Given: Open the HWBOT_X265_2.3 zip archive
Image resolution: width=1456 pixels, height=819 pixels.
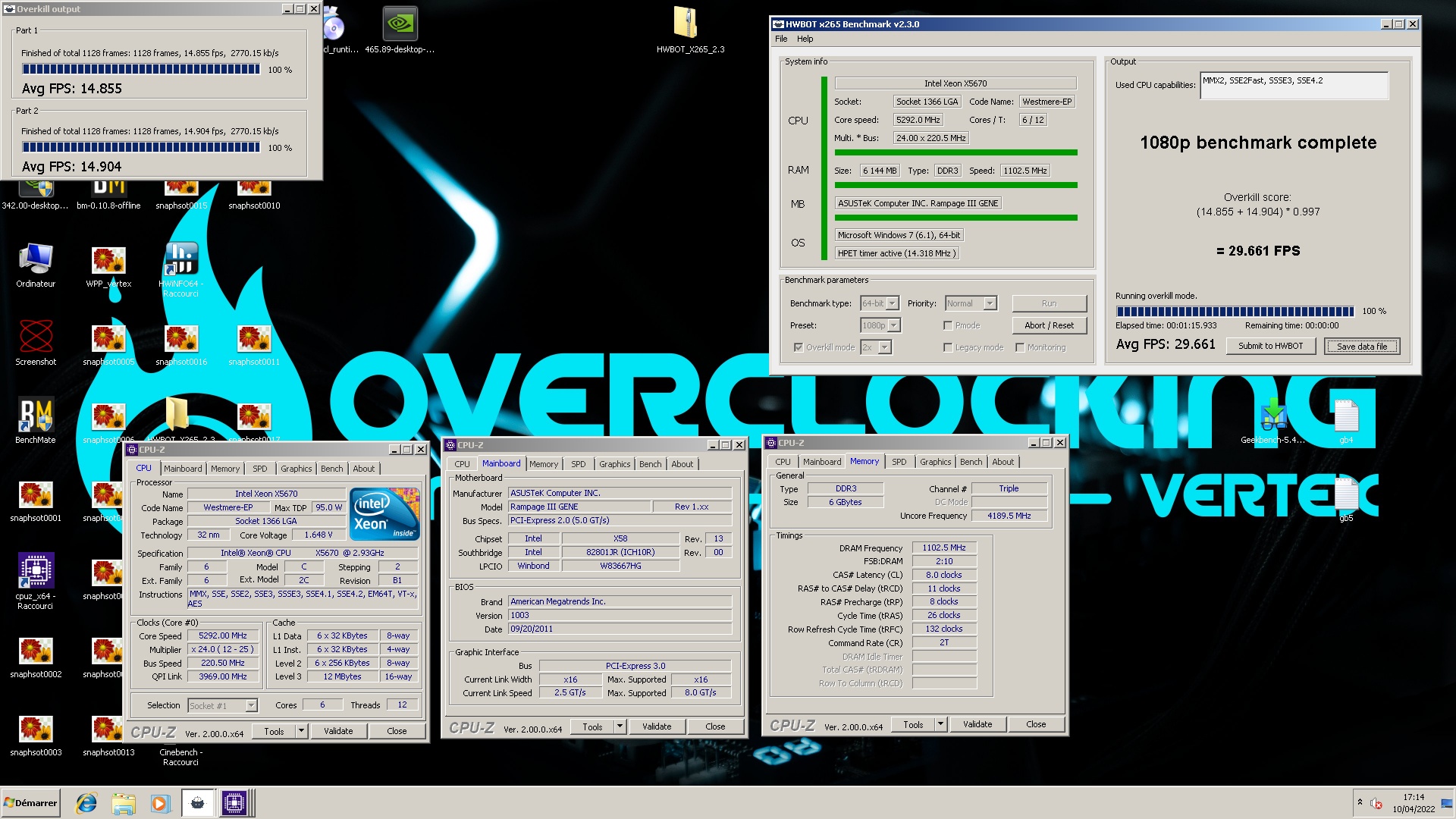Looking at the screenshot, I should click(690, 30).
